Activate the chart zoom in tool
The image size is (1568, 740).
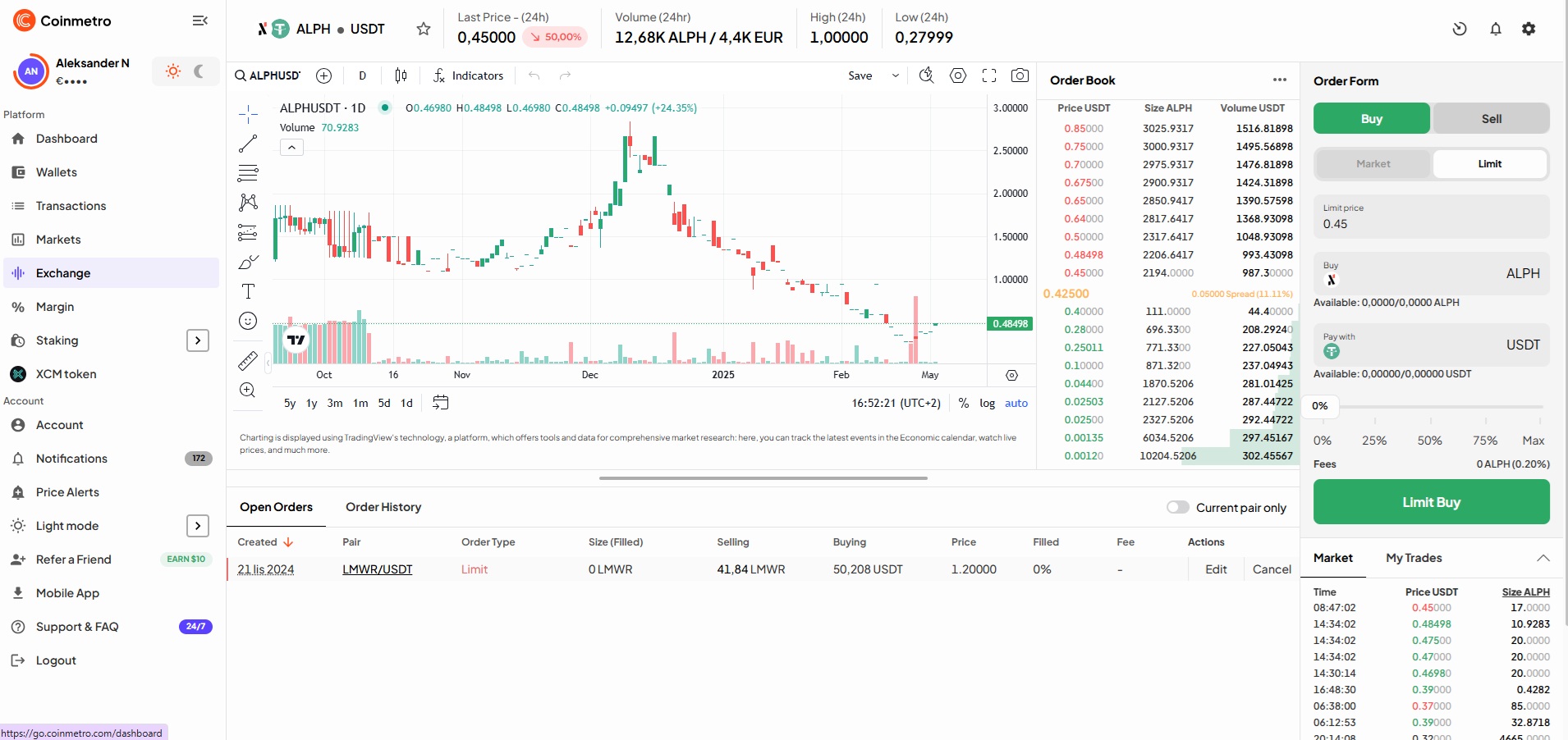(248, 390)
